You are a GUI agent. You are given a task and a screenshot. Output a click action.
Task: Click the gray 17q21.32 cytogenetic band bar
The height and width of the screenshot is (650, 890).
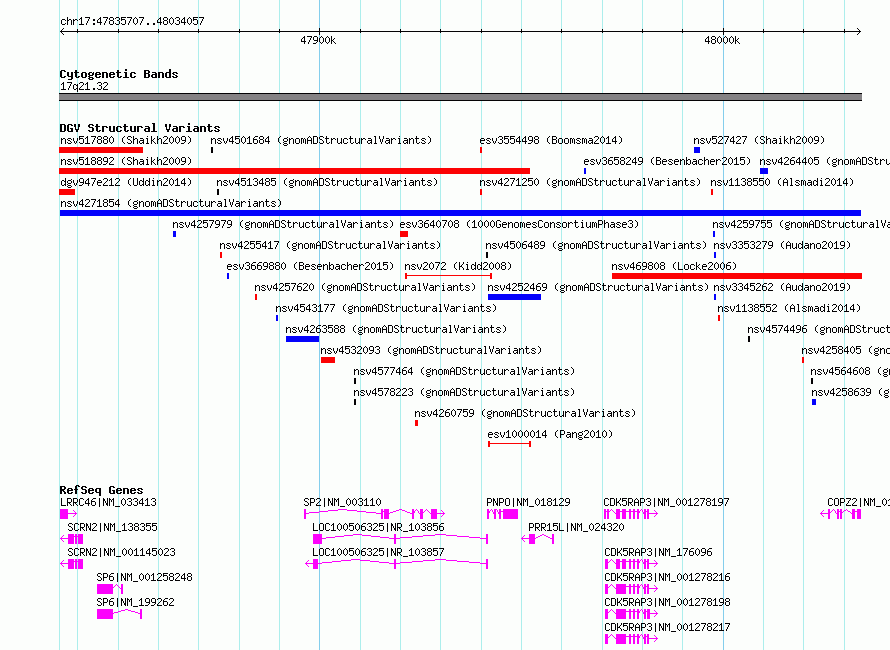pos(460,97)
